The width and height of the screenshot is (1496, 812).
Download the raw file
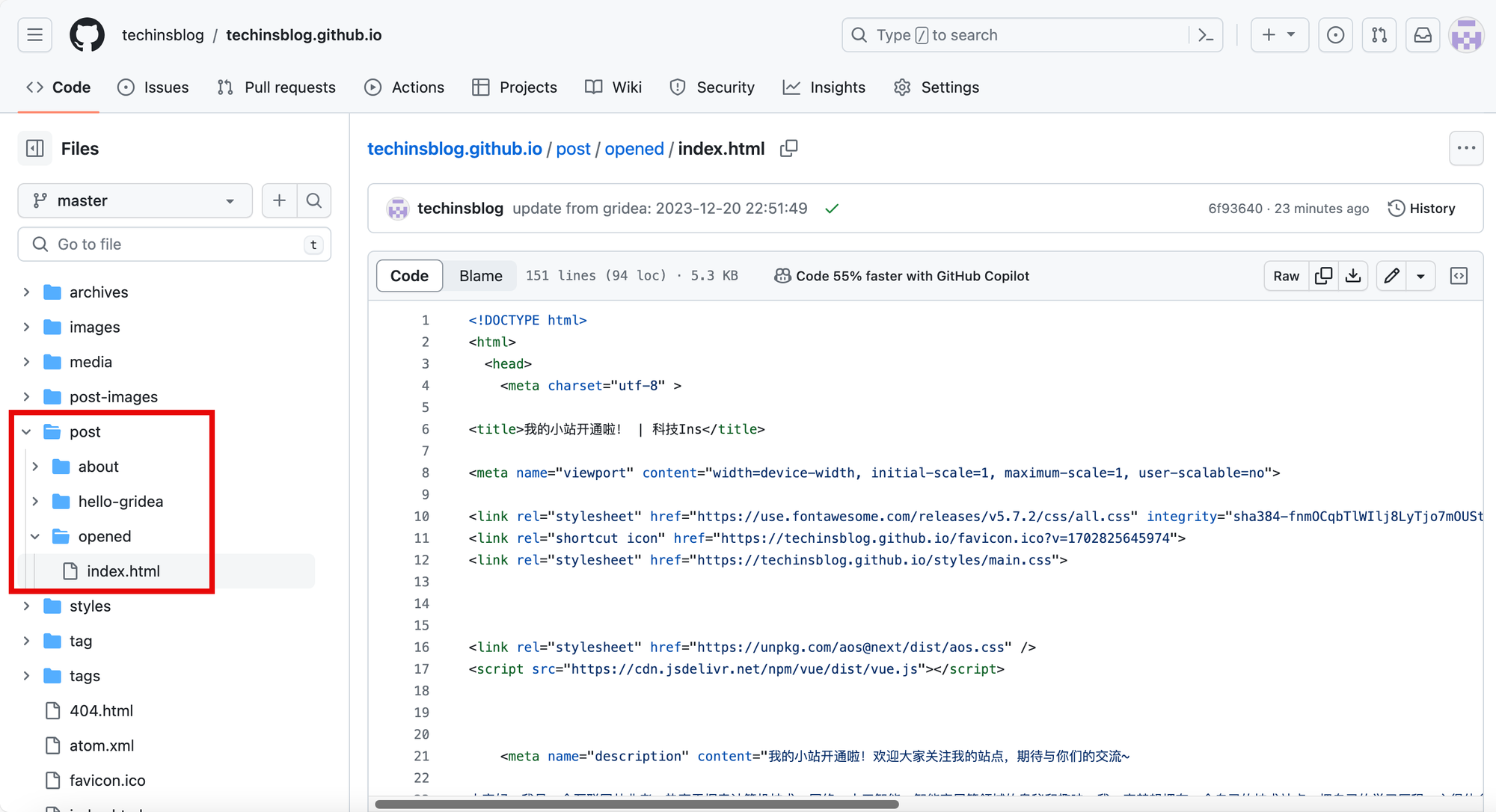(x=1353, y=276)
